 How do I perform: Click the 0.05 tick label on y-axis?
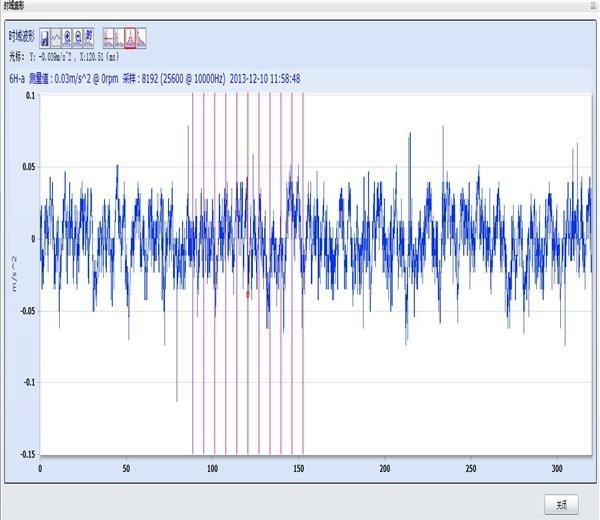29,167
